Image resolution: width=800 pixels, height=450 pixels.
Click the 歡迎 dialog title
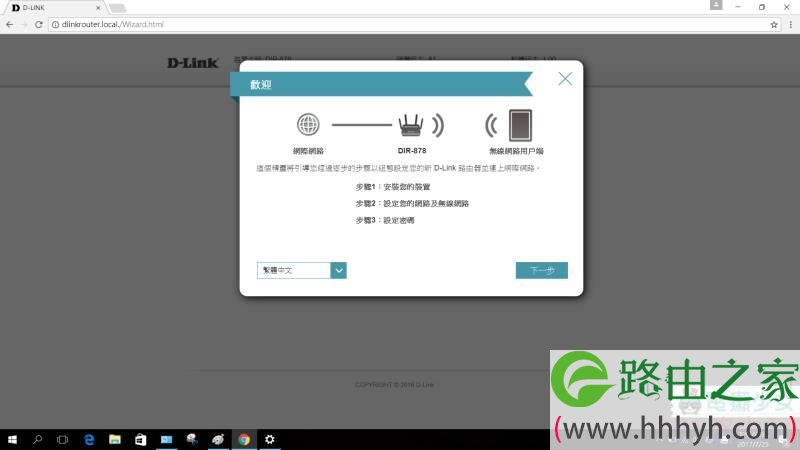[261, 85]
